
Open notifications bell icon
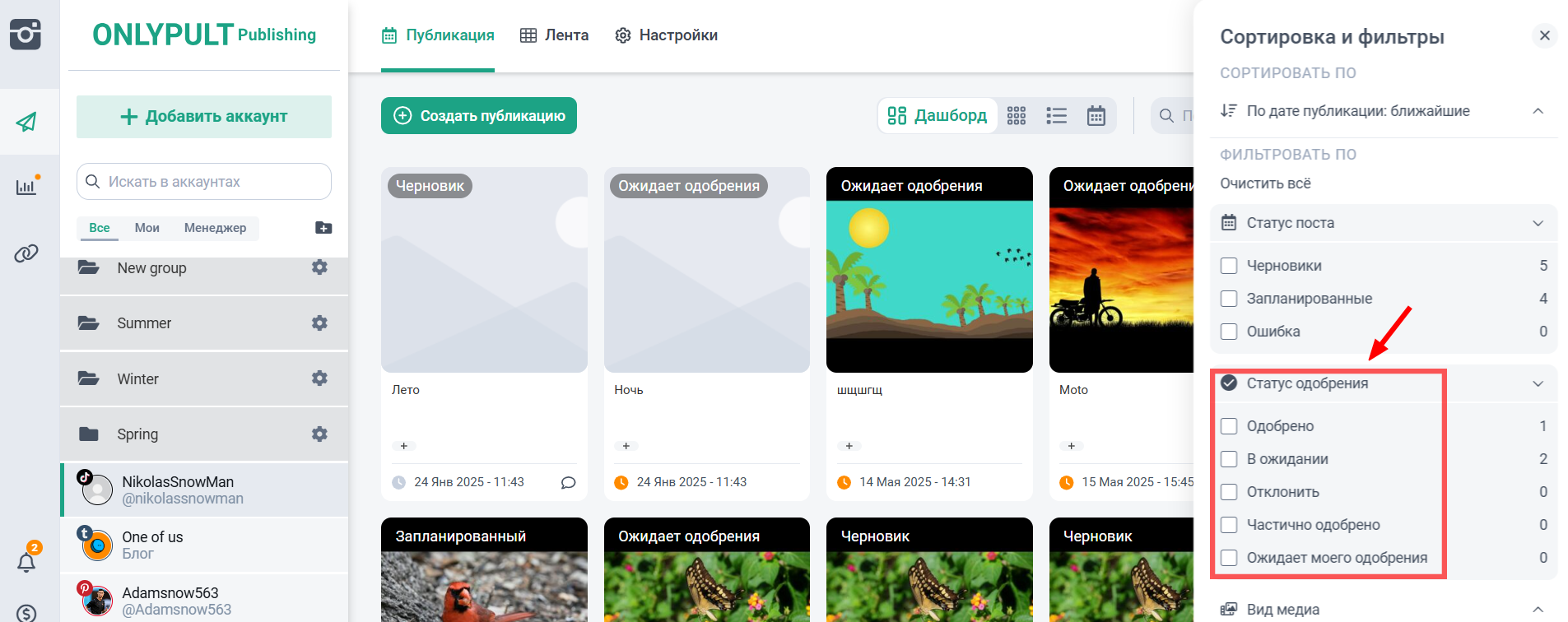(x=26, y=563)
